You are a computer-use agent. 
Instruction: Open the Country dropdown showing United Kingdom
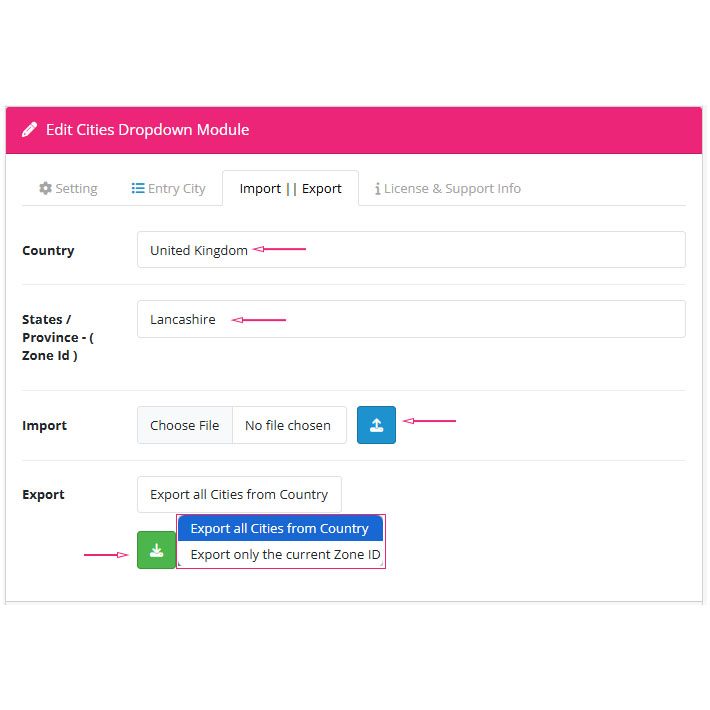pyautogui.click(x=411, y=249)
